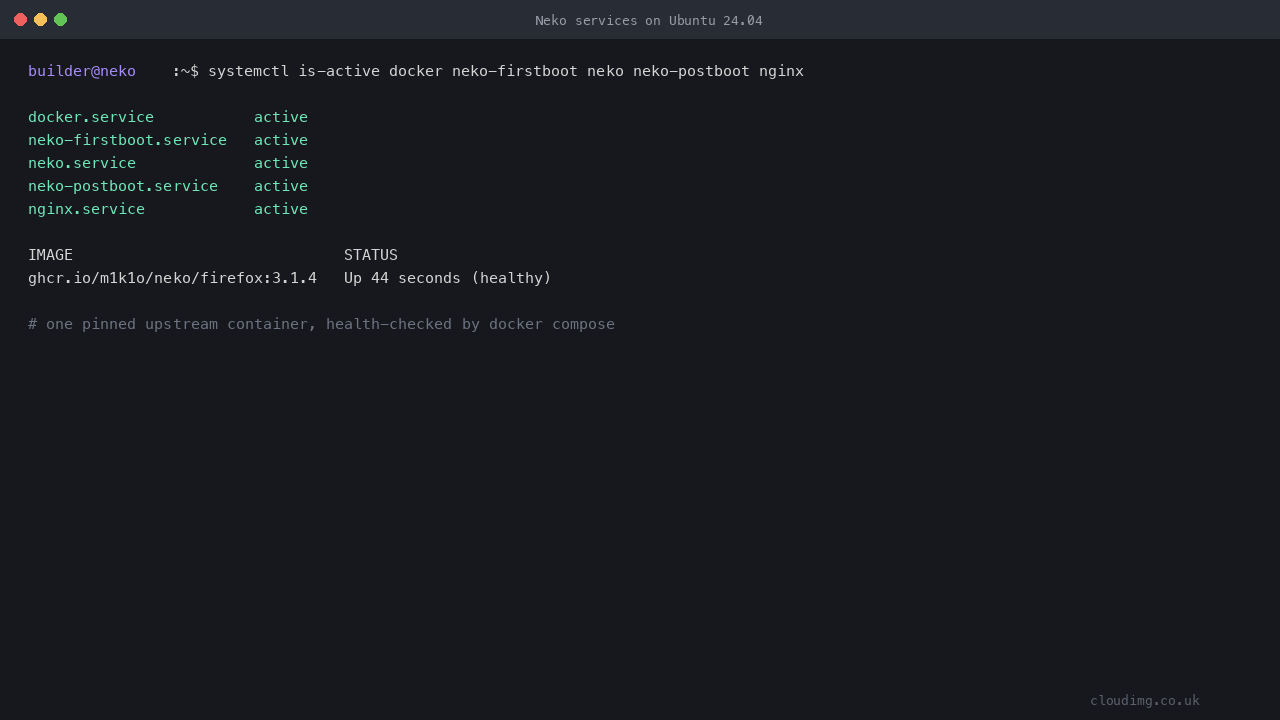Click the ghcr.io/m1k1o/neko/firefox:3.1.4 image name
Image resolution: width=1280 pixels, height=720 pixels.
click(172, 278)
